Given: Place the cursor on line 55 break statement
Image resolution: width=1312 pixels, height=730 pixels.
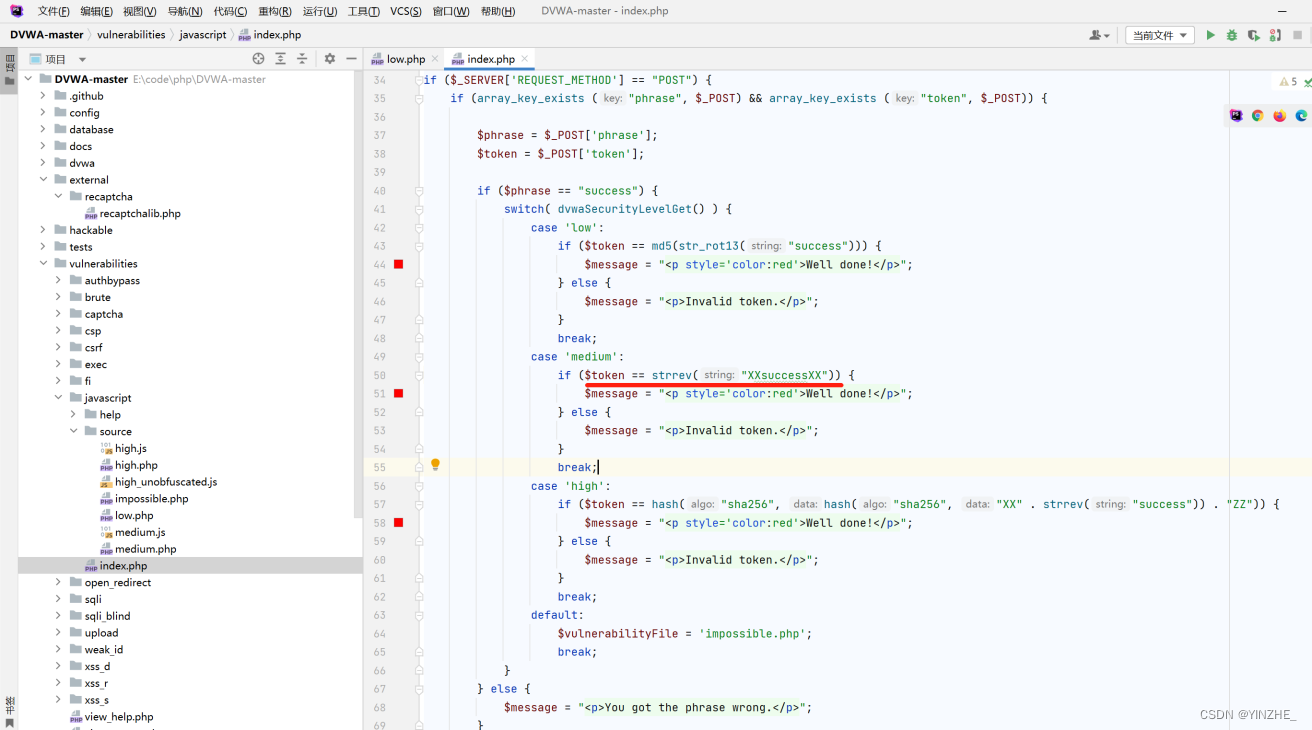Looking at the screenshot, I should [x=577, y=467].
